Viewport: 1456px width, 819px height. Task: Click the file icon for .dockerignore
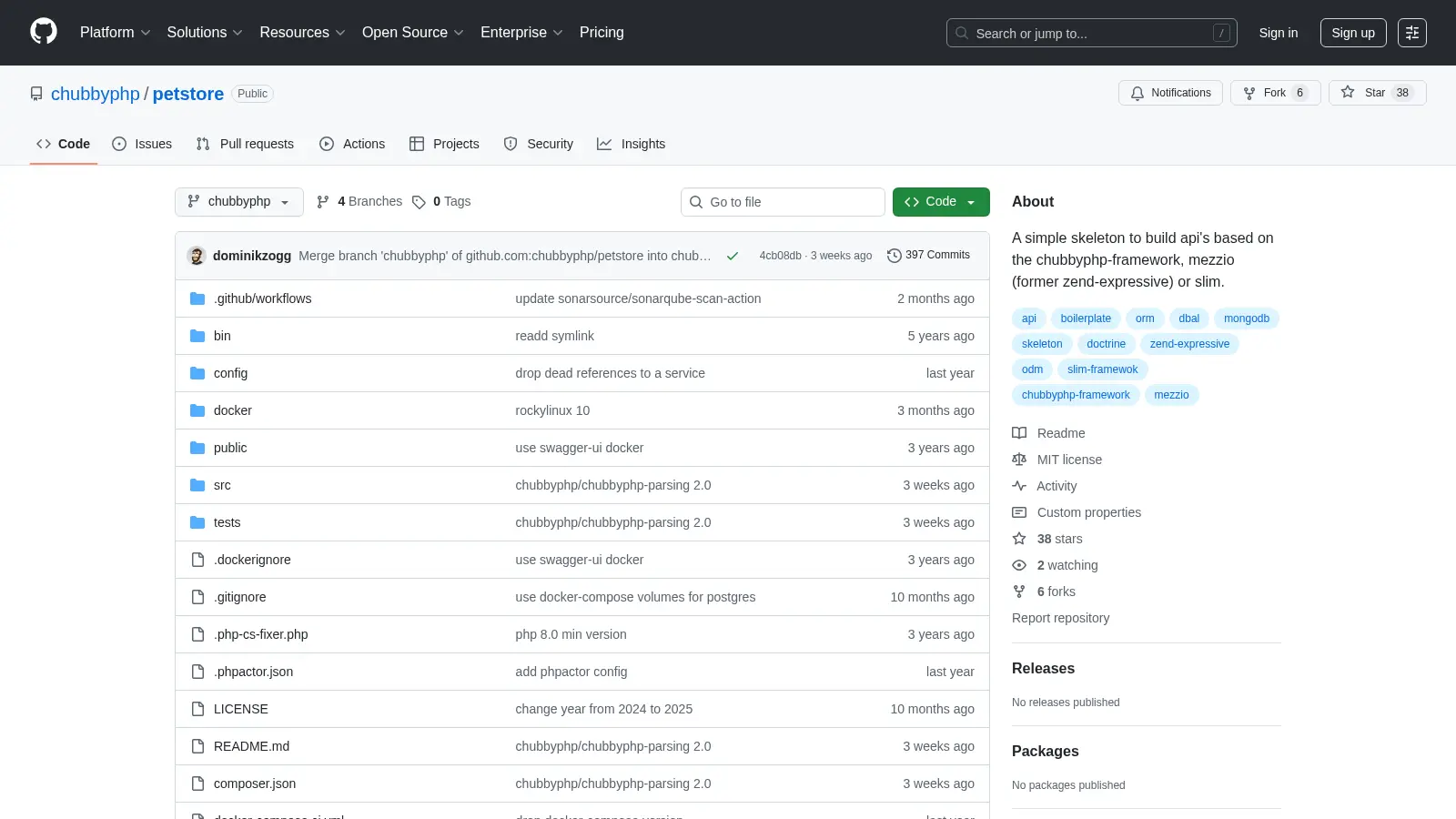tap(197, 560)
